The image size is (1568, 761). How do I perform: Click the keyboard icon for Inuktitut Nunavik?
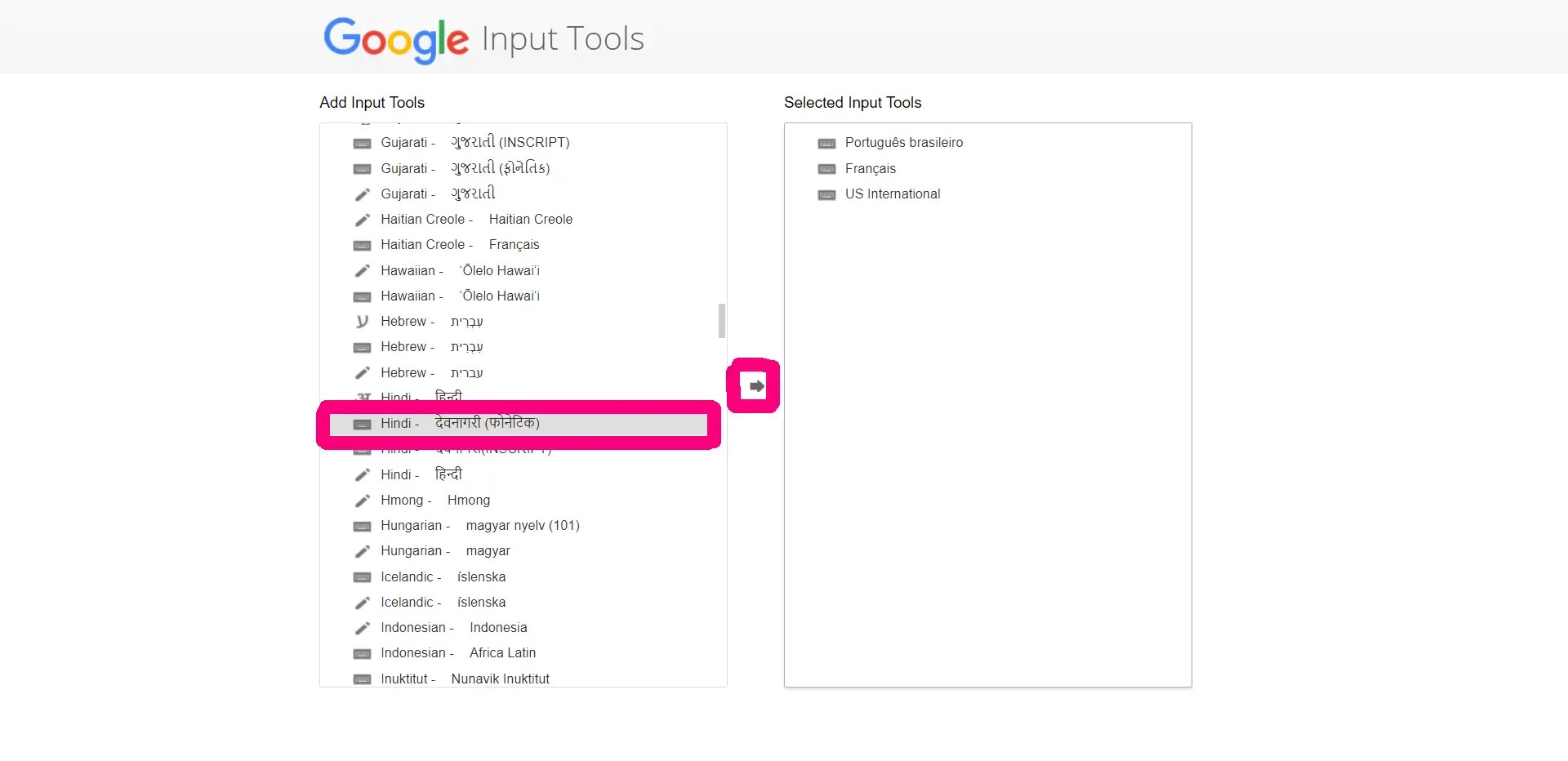coord(362,679)
